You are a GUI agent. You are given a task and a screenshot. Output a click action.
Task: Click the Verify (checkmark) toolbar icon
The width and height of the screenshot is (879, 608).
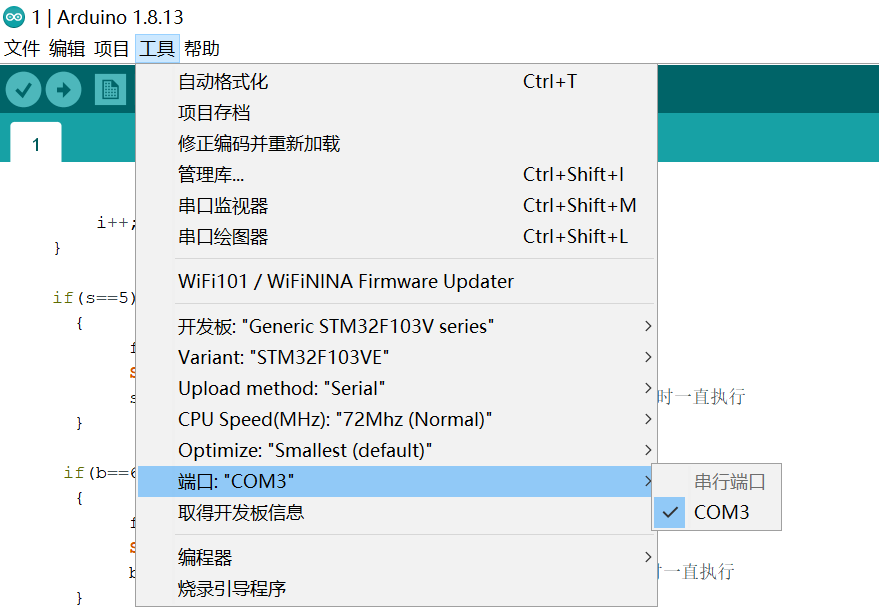pos(24,89)
